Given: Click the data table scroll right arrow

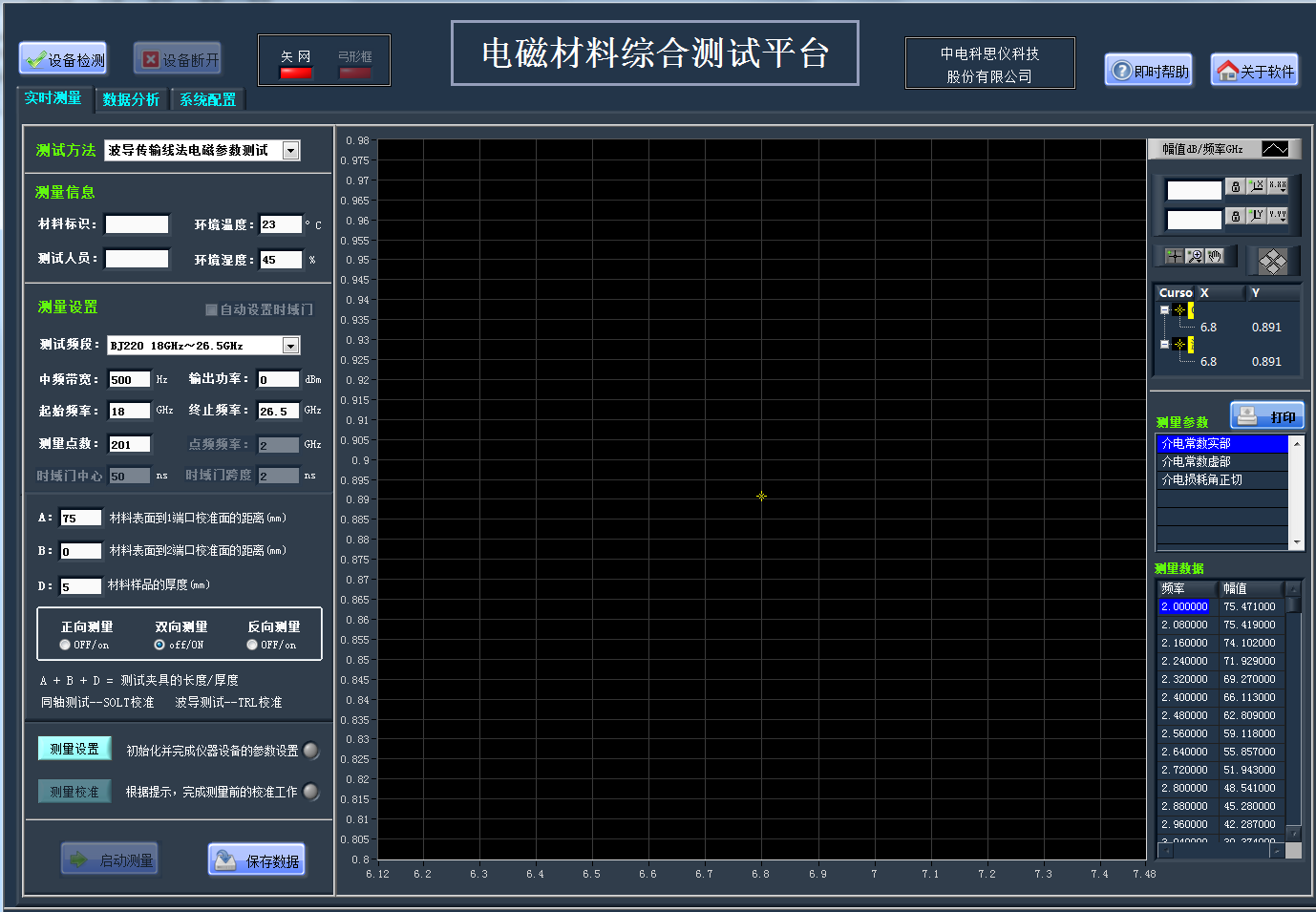Looking at the screenshot, I should pos(1277,851).
